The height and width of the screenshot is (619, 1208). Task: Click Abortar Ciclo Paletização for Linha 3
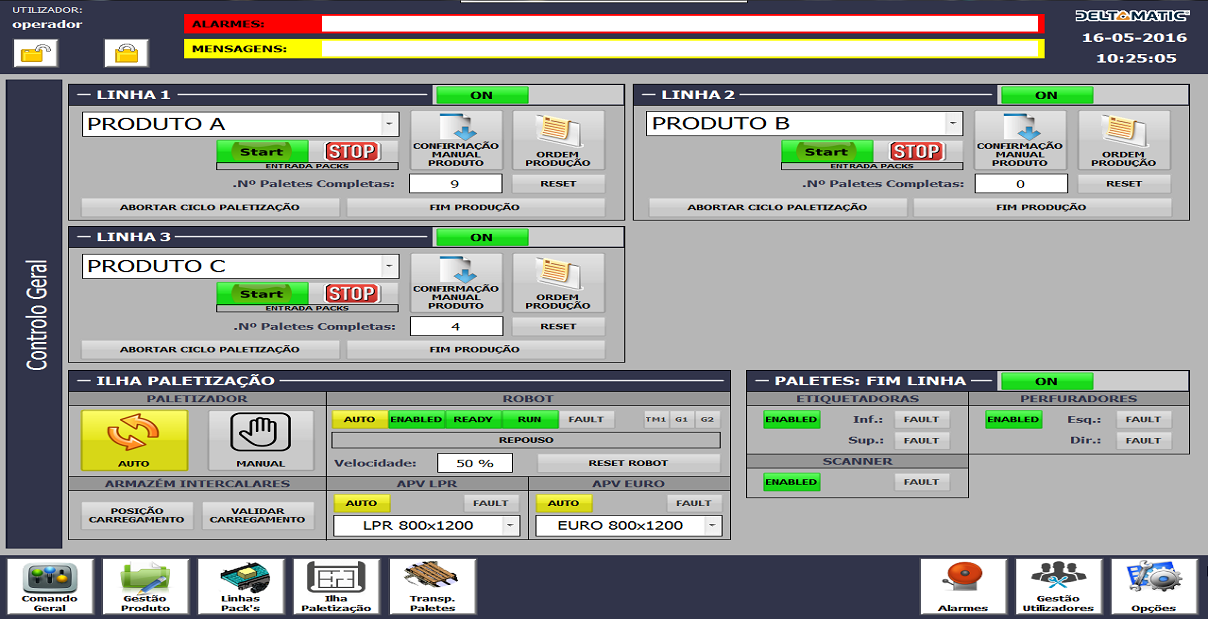pos(209,350)
